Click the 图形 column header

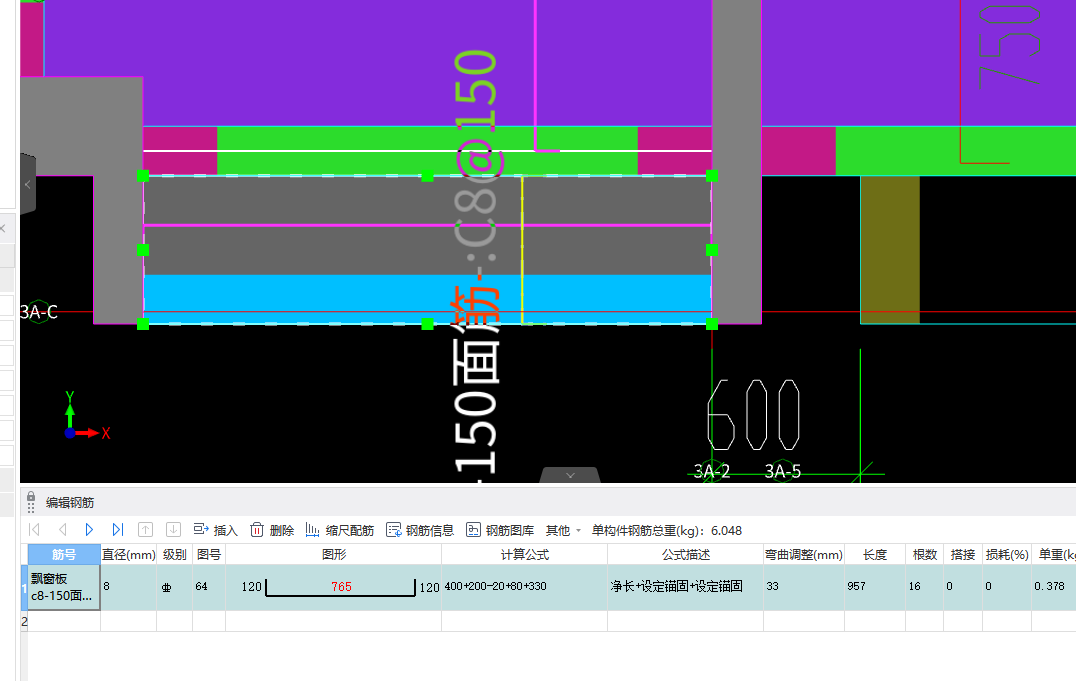point(334,554)
